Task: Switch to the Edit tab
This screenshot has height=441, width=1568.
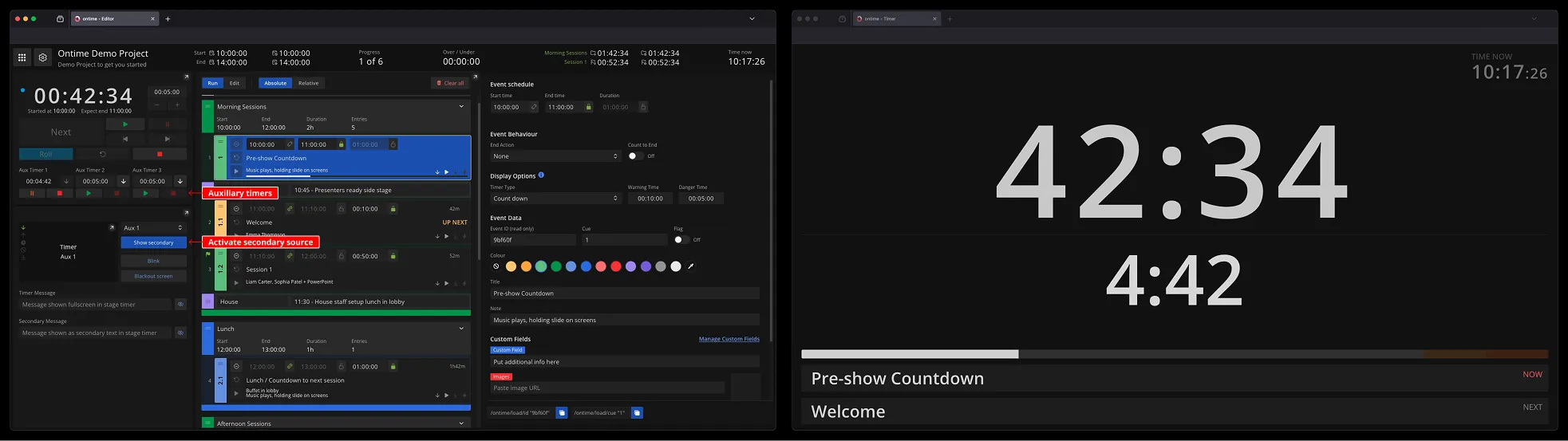Action: point(235,83)
